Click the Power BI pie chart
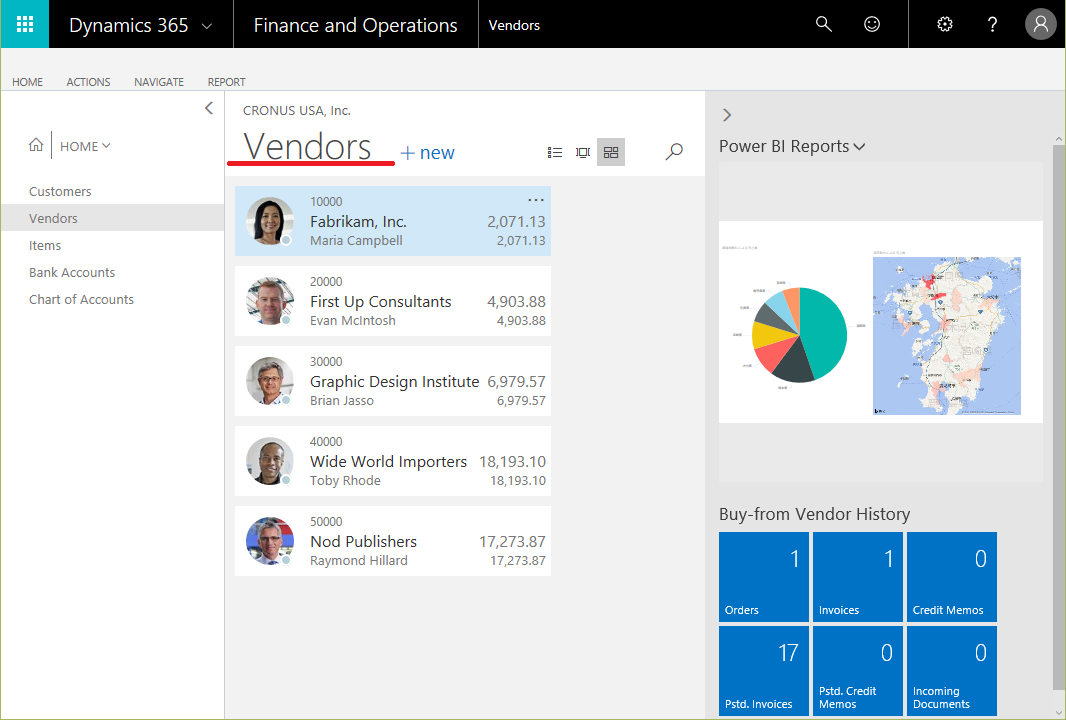This screenshot has height=721, width=1066. pos(799,334)
